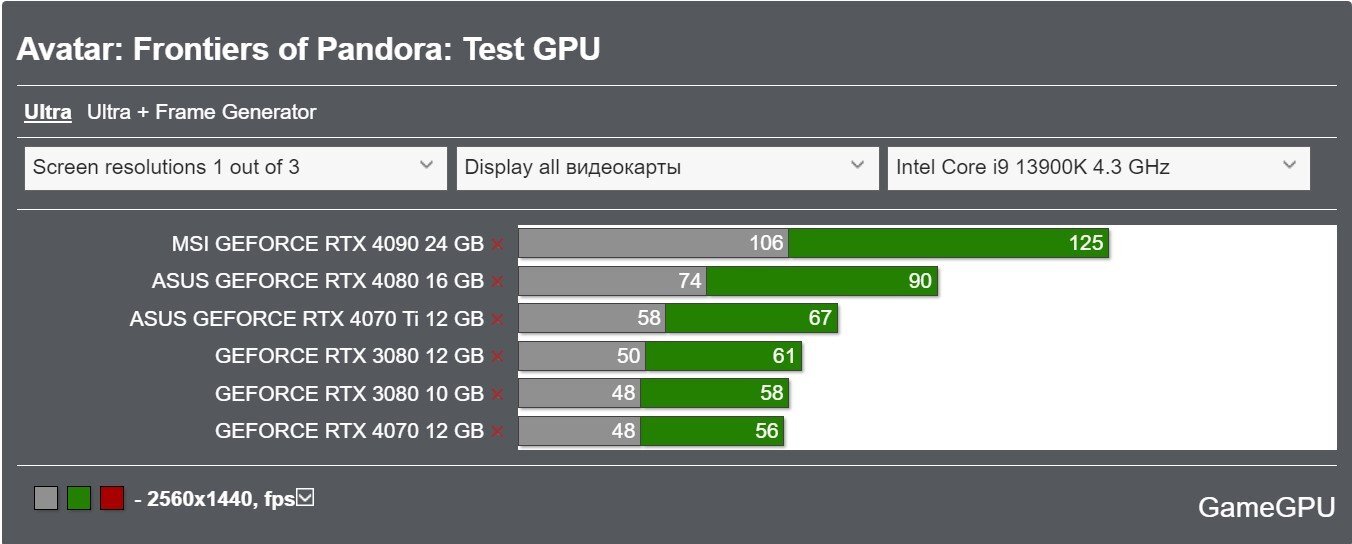The width and height of the screenshot is (1352, 544).
Task: Select the Ultra tab
Action: (48, 112)
